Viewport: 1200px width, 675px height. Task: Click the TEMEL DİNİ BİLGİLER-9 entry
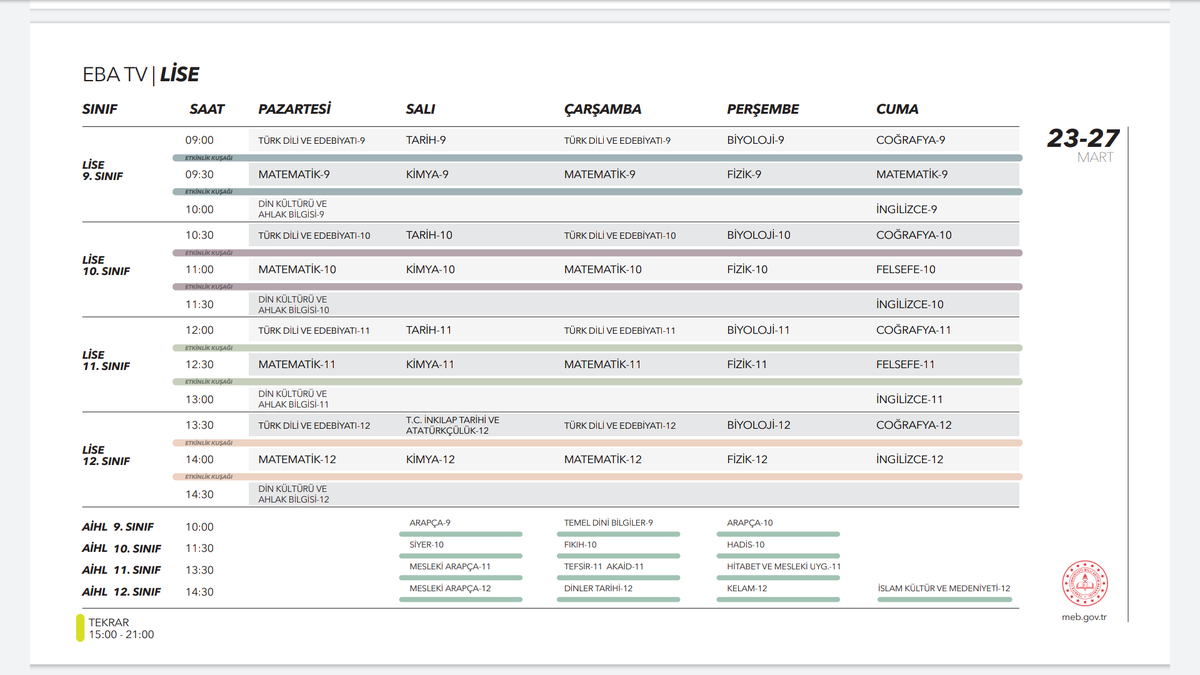point(608,523)
